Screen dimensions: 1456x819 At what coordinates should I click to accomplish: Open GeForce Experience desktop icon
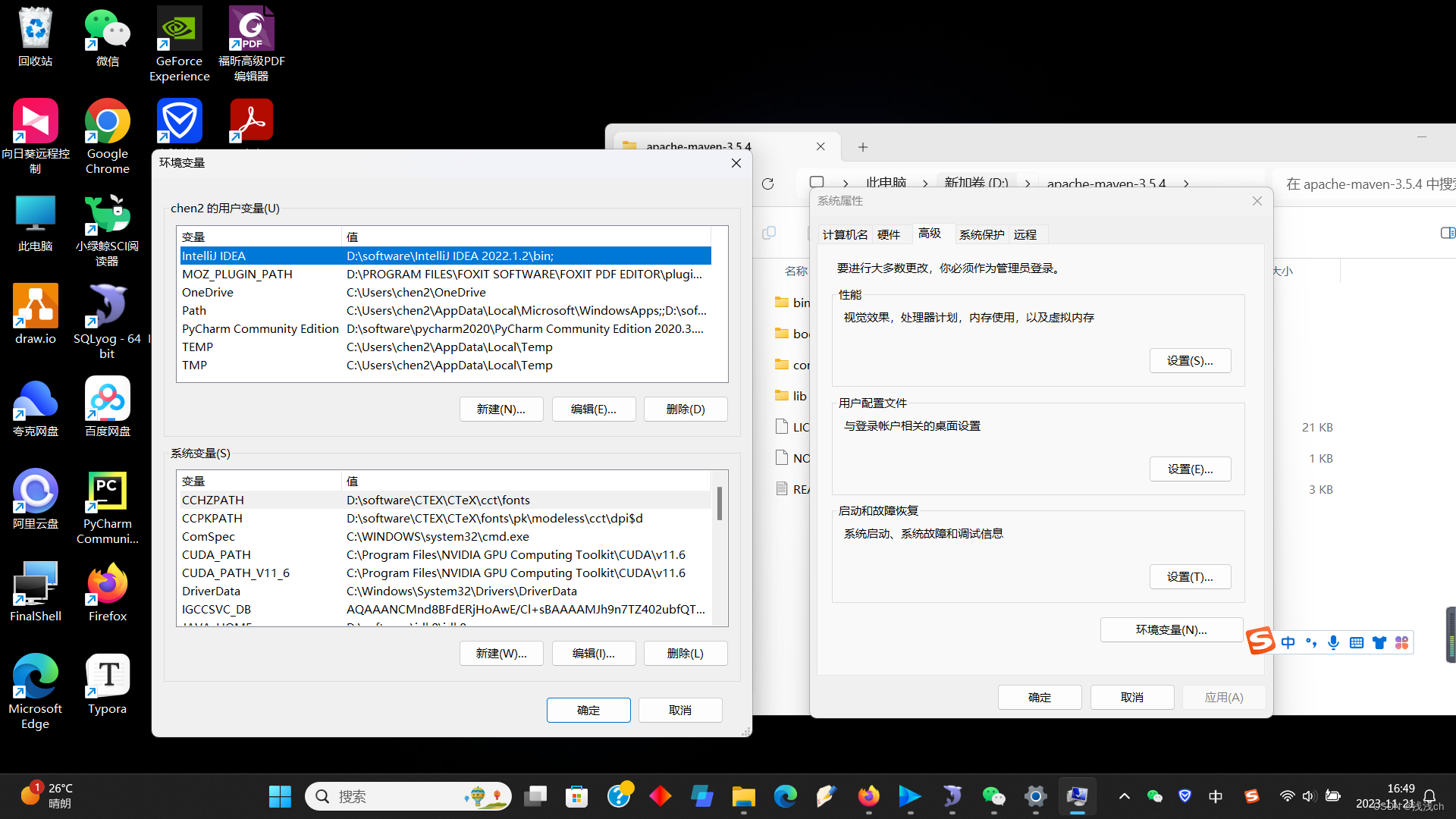(179, 44)
